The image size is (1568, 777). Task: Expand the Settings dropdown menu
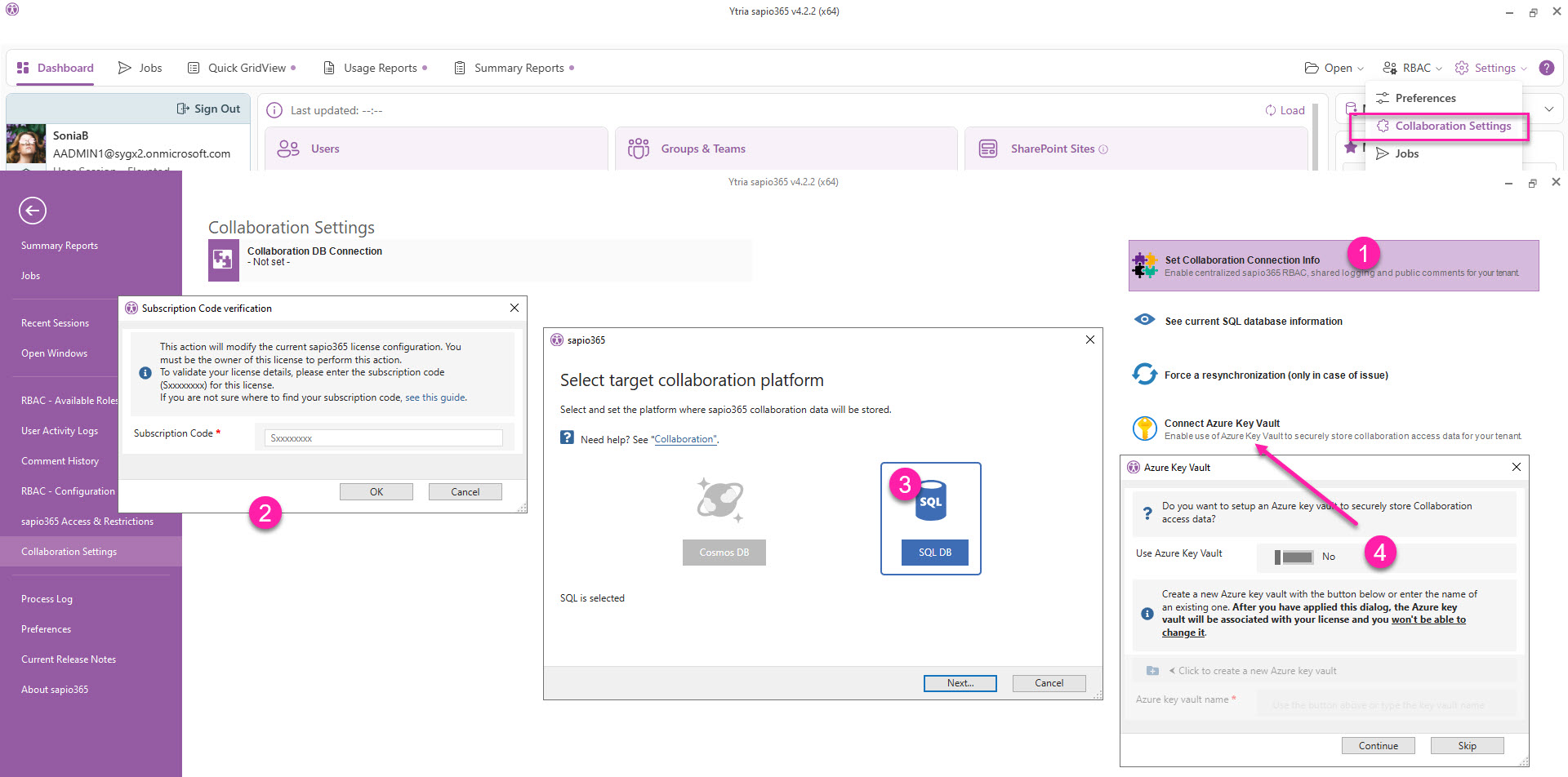(1491, 68)
